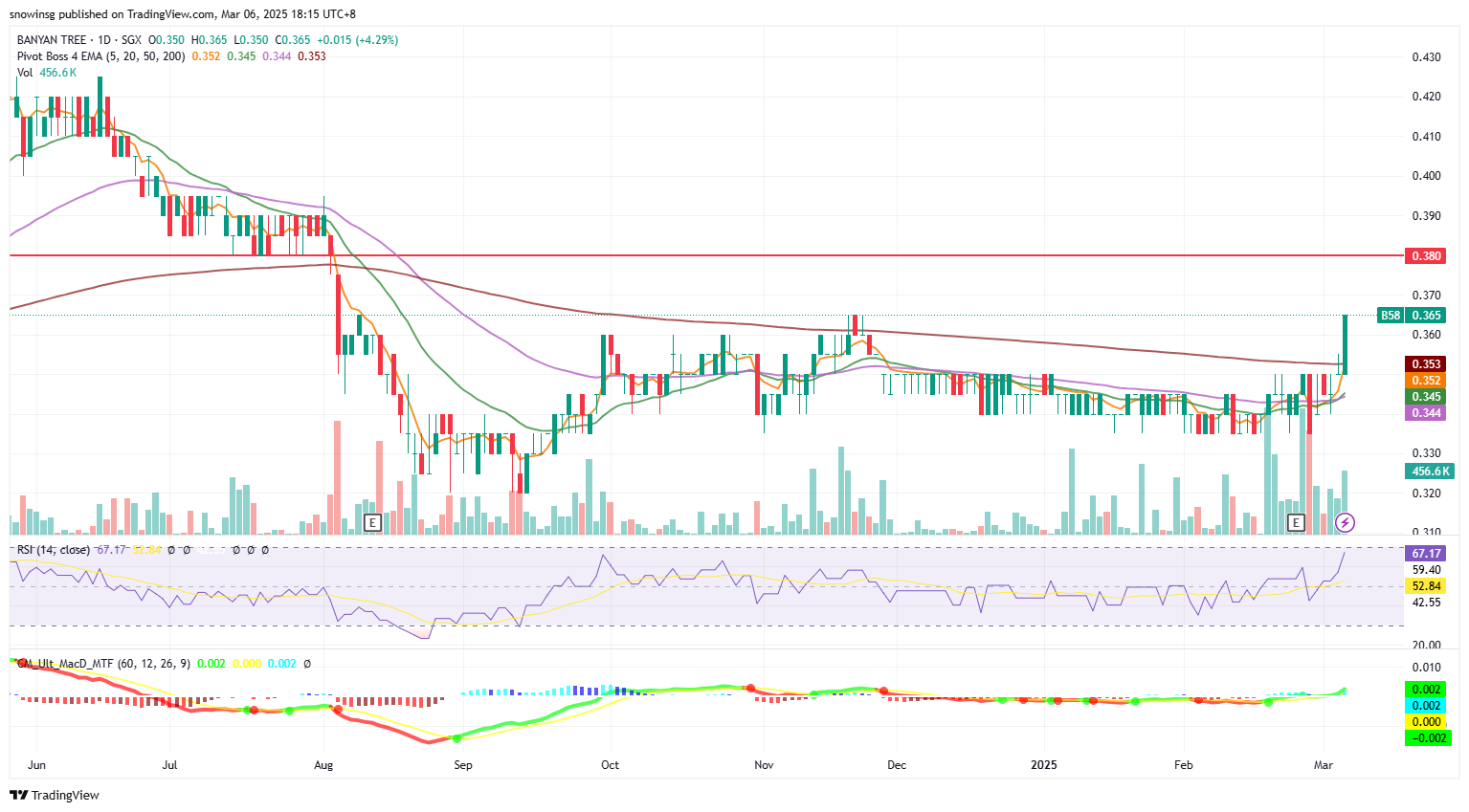Click the 0.400 price scale label
Image resolution: width=1469 pixels, height=812 pixels.
[x=1426, y=175]
